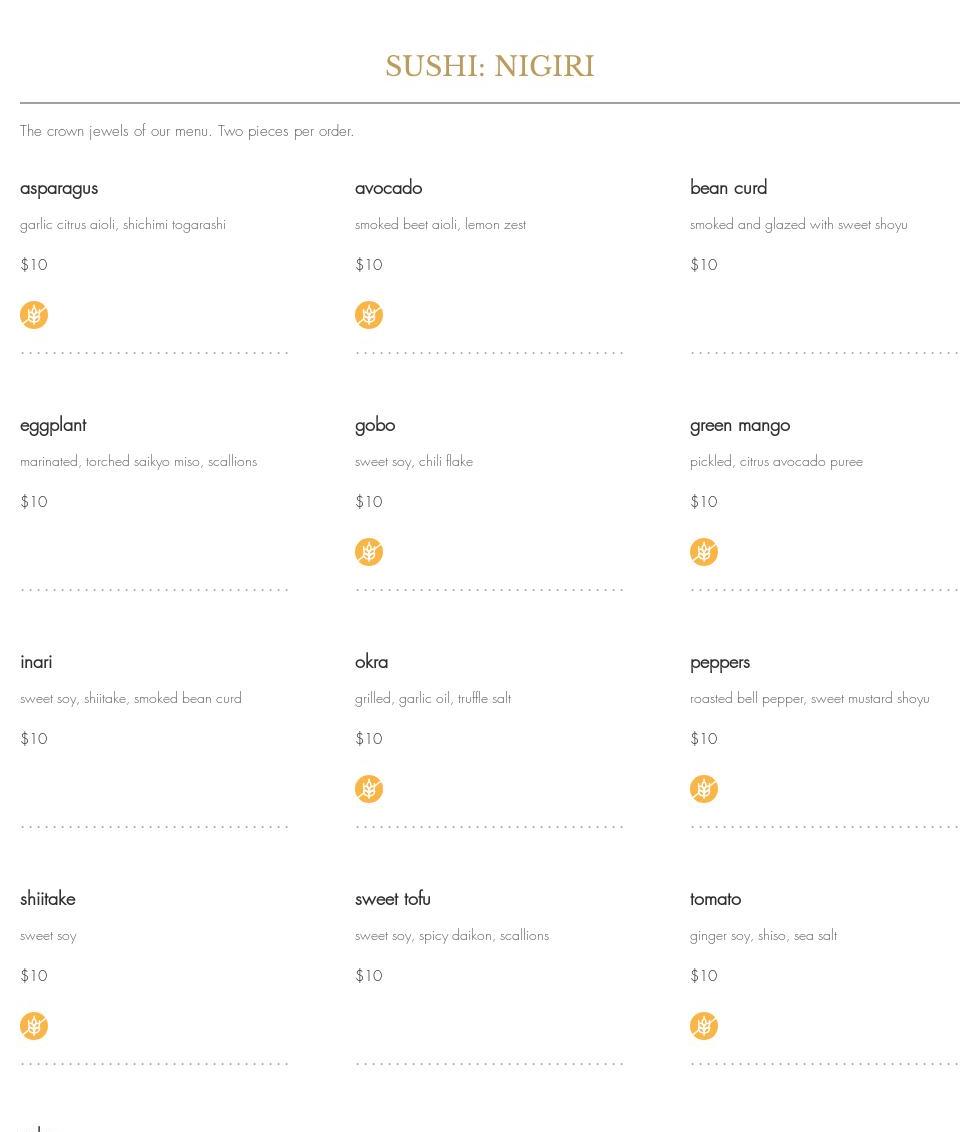965x1132 pixels.
Task: Click the gluten-free icon under tomato
Action: [x=704, y=1026]
